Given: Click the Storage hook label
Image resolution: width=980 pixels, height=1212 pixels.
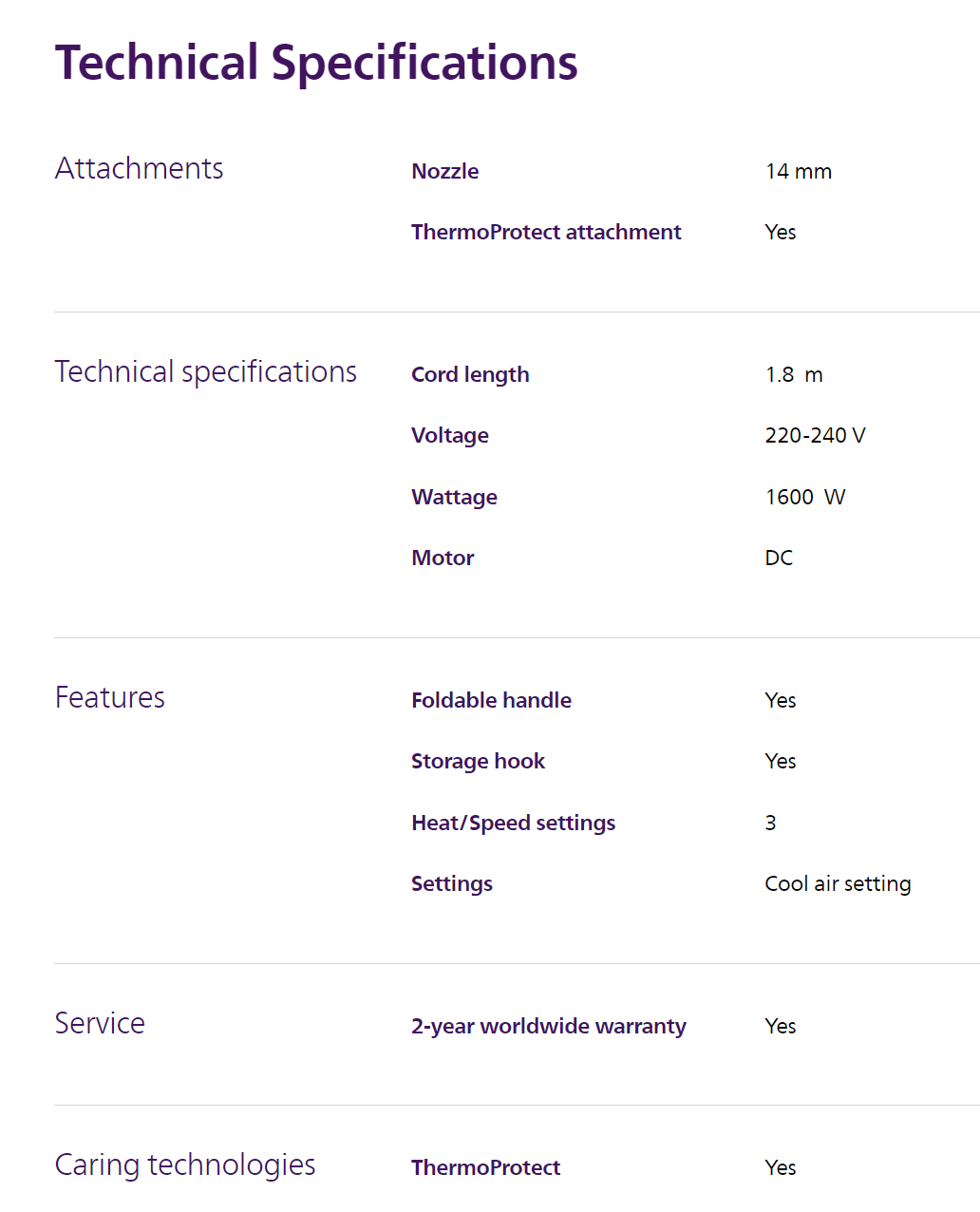Looking at the screenshot, I should click(x=478, y=761).
